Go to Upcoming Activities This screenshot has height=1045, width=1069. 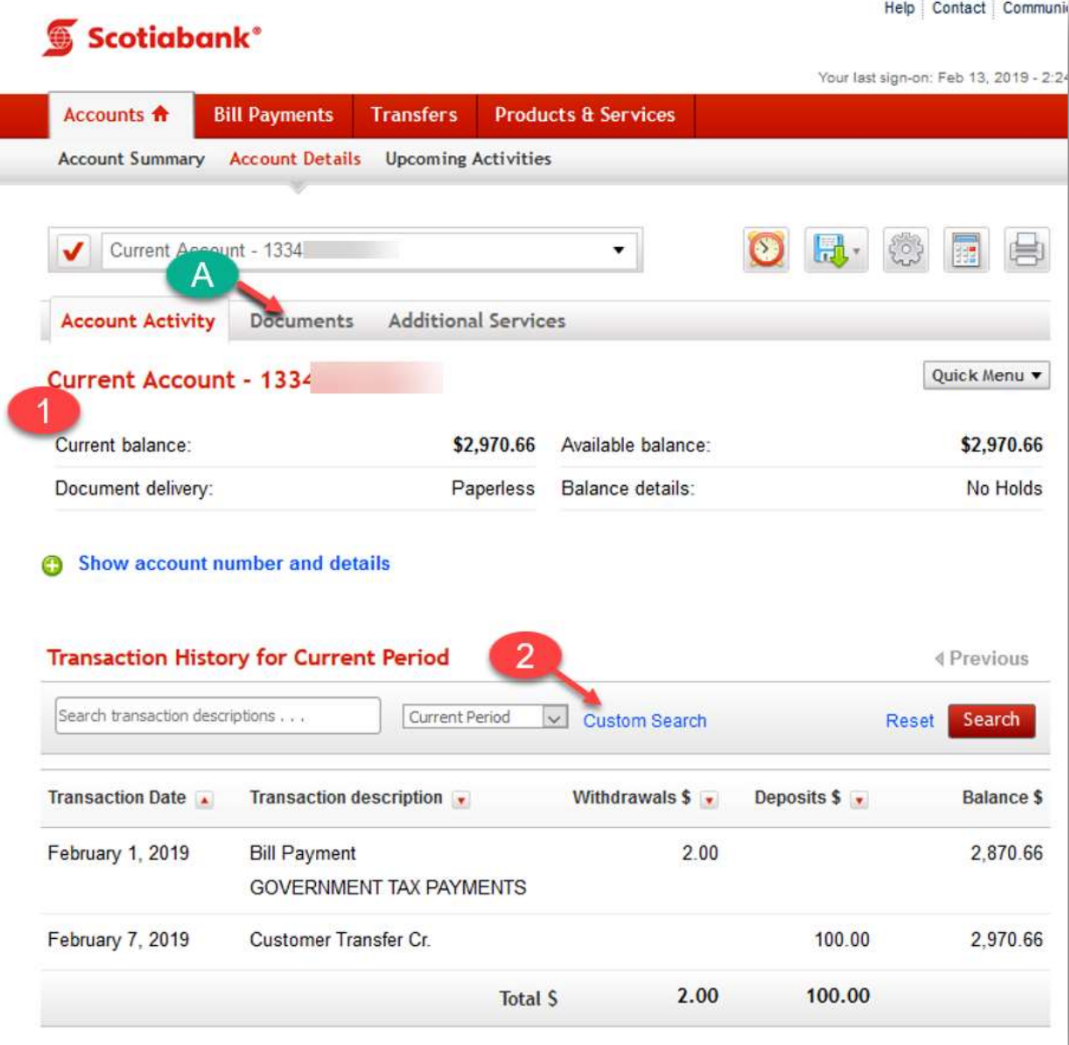[468, 159]
